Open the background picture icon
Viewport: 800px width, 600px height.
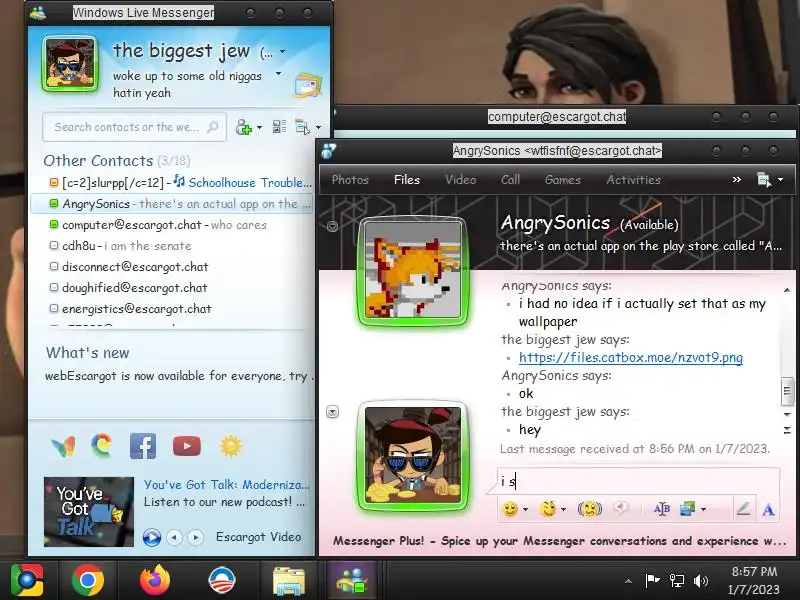click(x=687, y=509)
